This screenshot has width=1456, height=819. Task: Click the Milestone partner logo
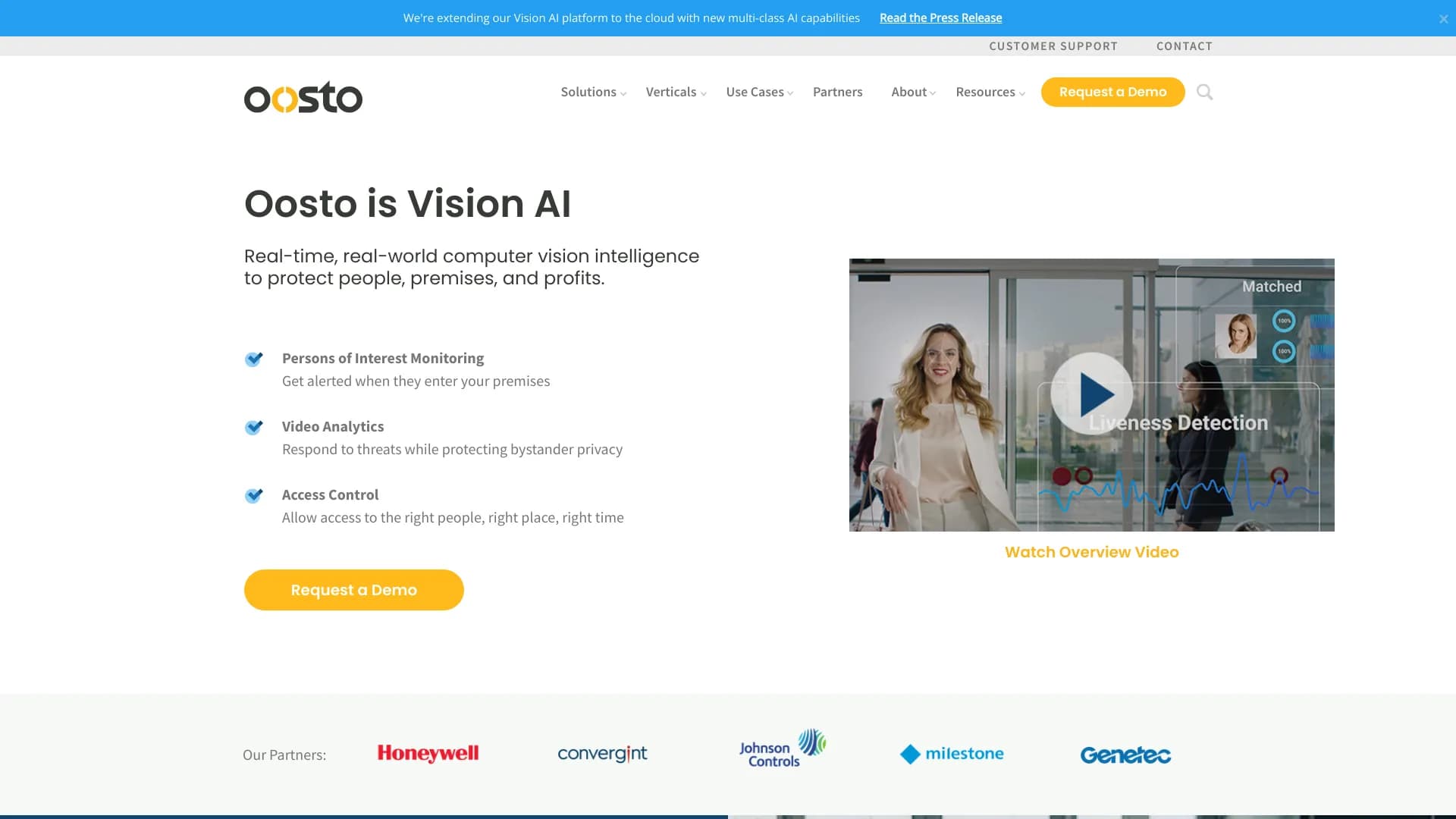point(951,754)
